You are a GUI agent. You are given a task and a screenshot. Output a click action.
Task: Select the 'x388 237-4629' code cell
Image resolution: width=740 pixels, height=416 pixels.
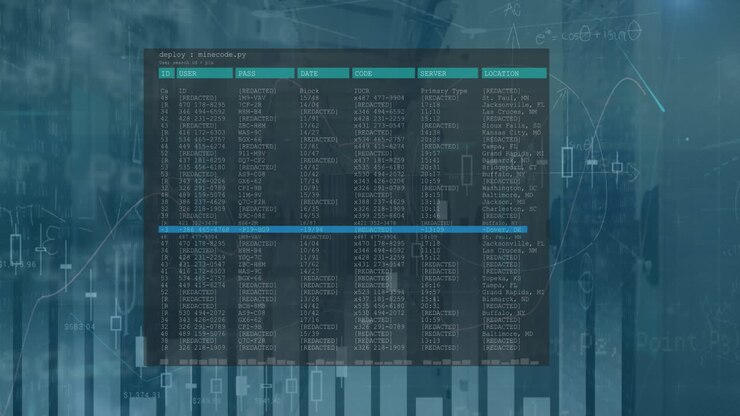[x=379, y=202]
